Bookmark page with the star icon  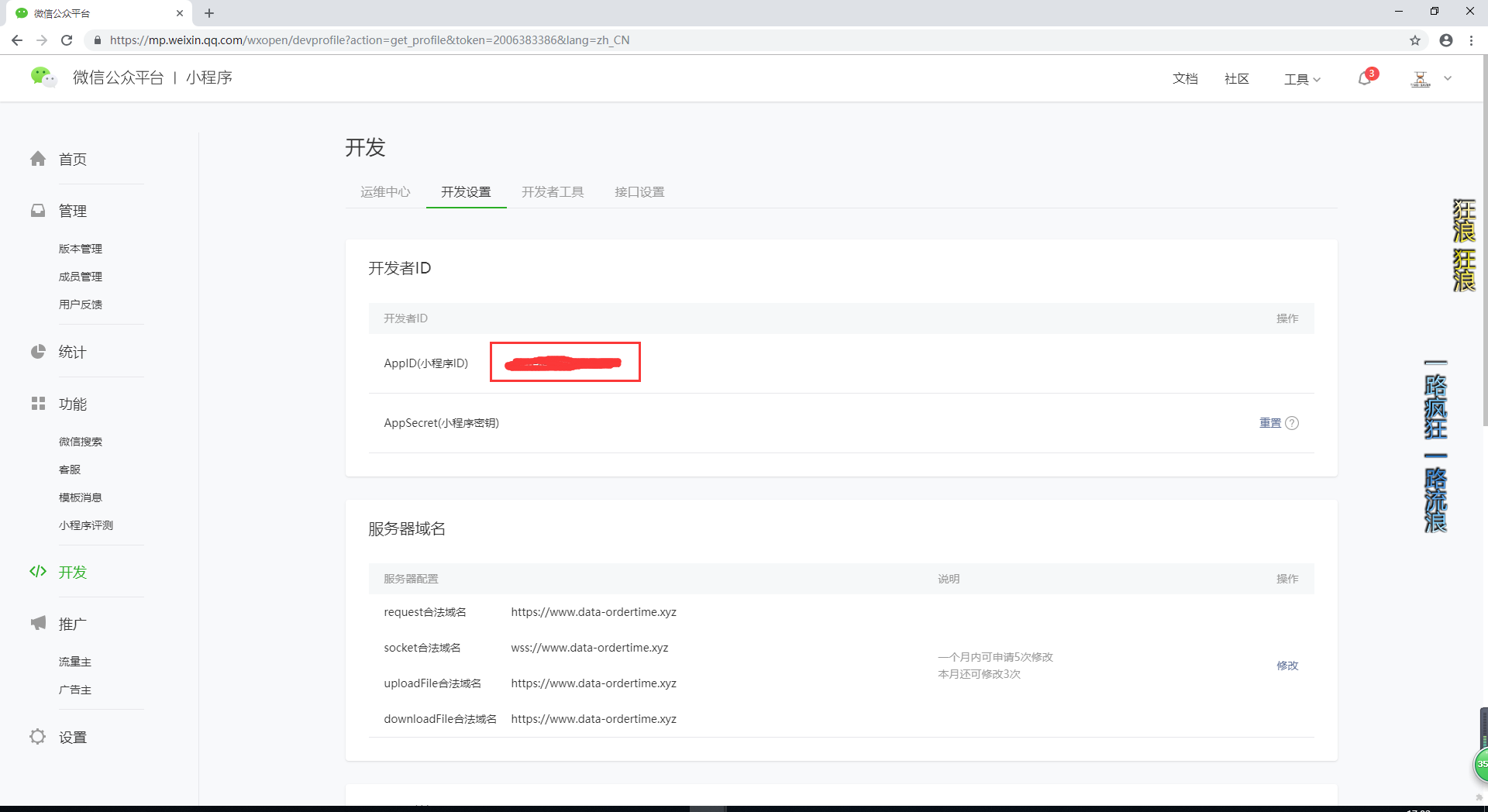pyautogui.click(x=1415, y=40)
